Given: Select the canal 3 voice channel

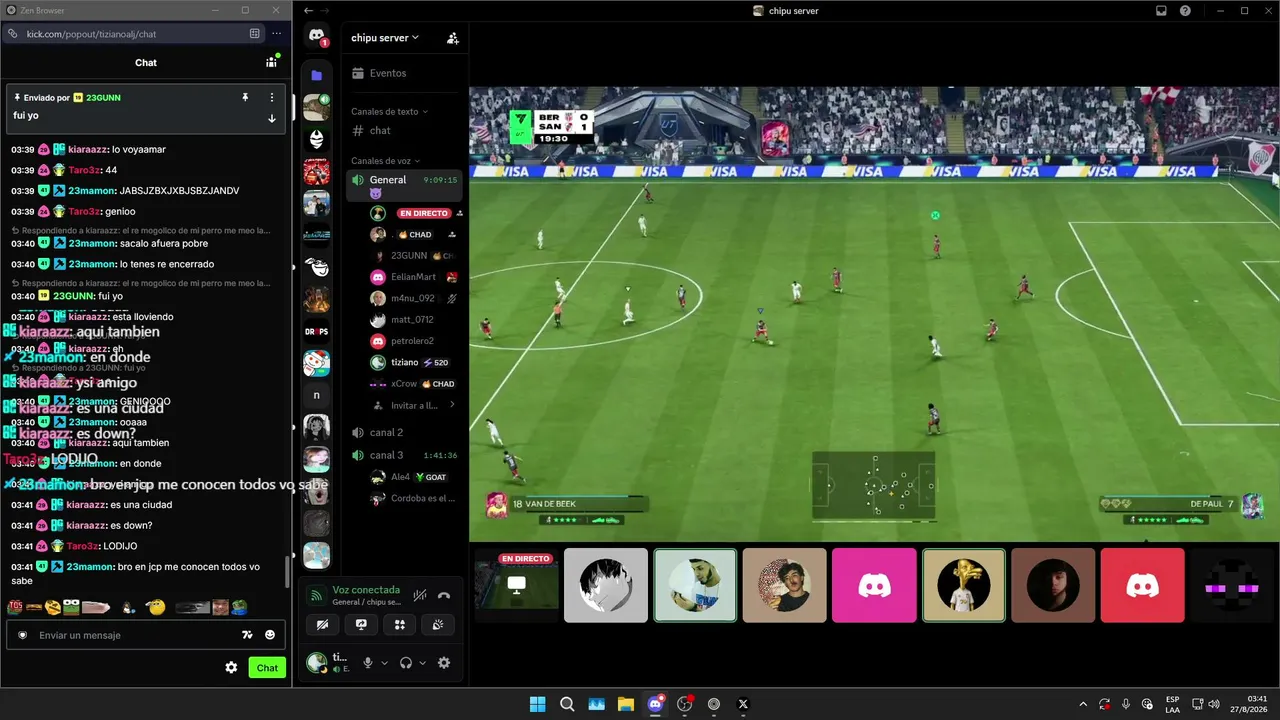Looking at the screenshot, I should pyautogui.click(x=404, y=455).
